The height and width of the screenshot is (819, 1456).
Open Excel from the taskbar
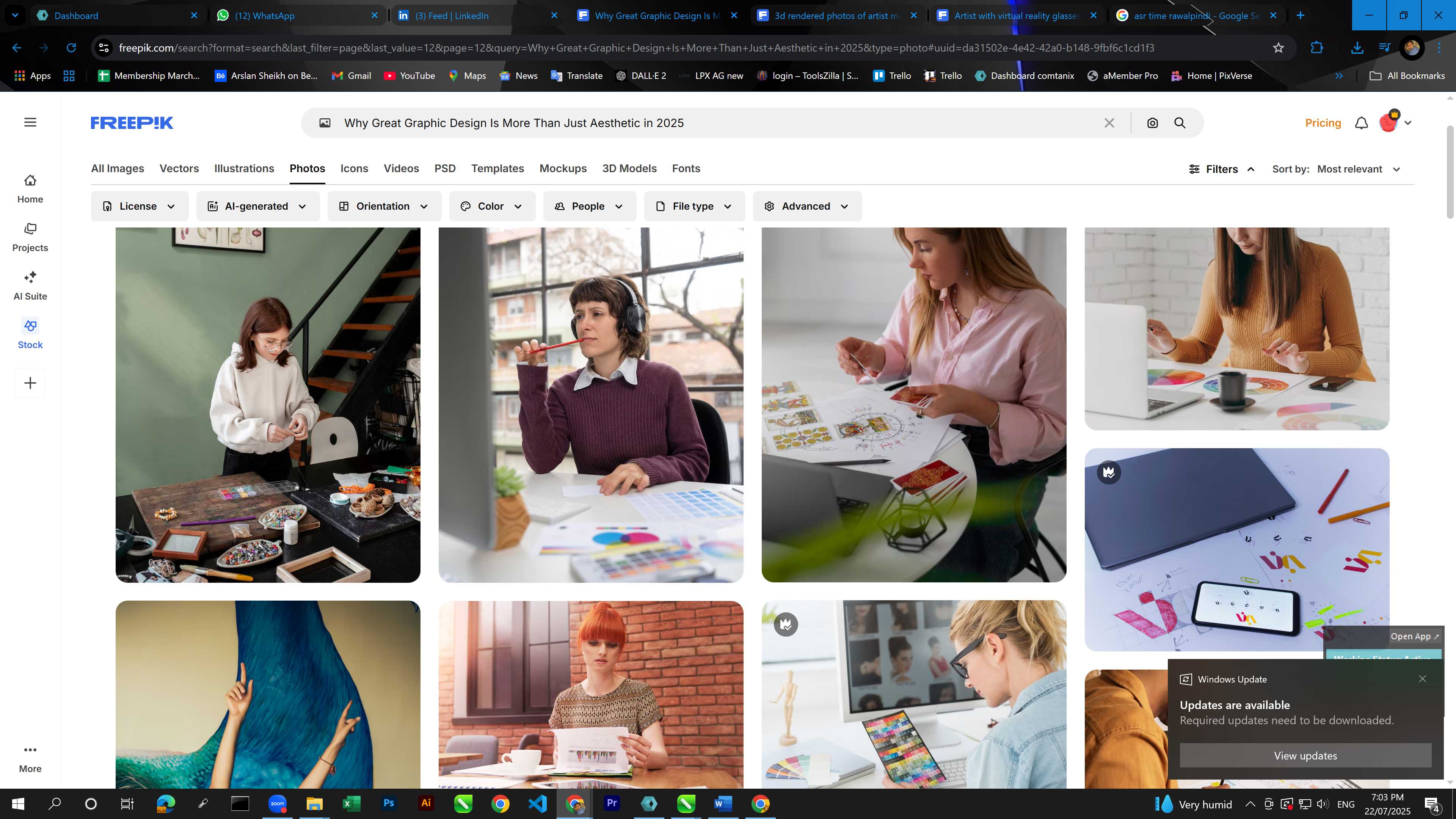point(351,803)
